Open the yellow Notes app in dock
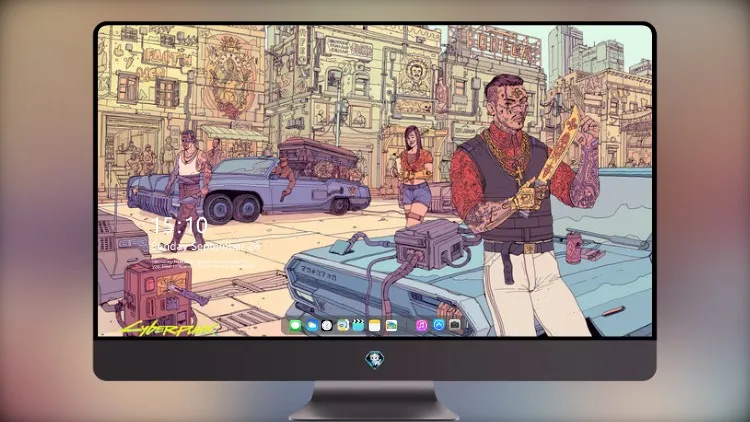This screenshot has width=750, height=422. click(x=375, y=326)
